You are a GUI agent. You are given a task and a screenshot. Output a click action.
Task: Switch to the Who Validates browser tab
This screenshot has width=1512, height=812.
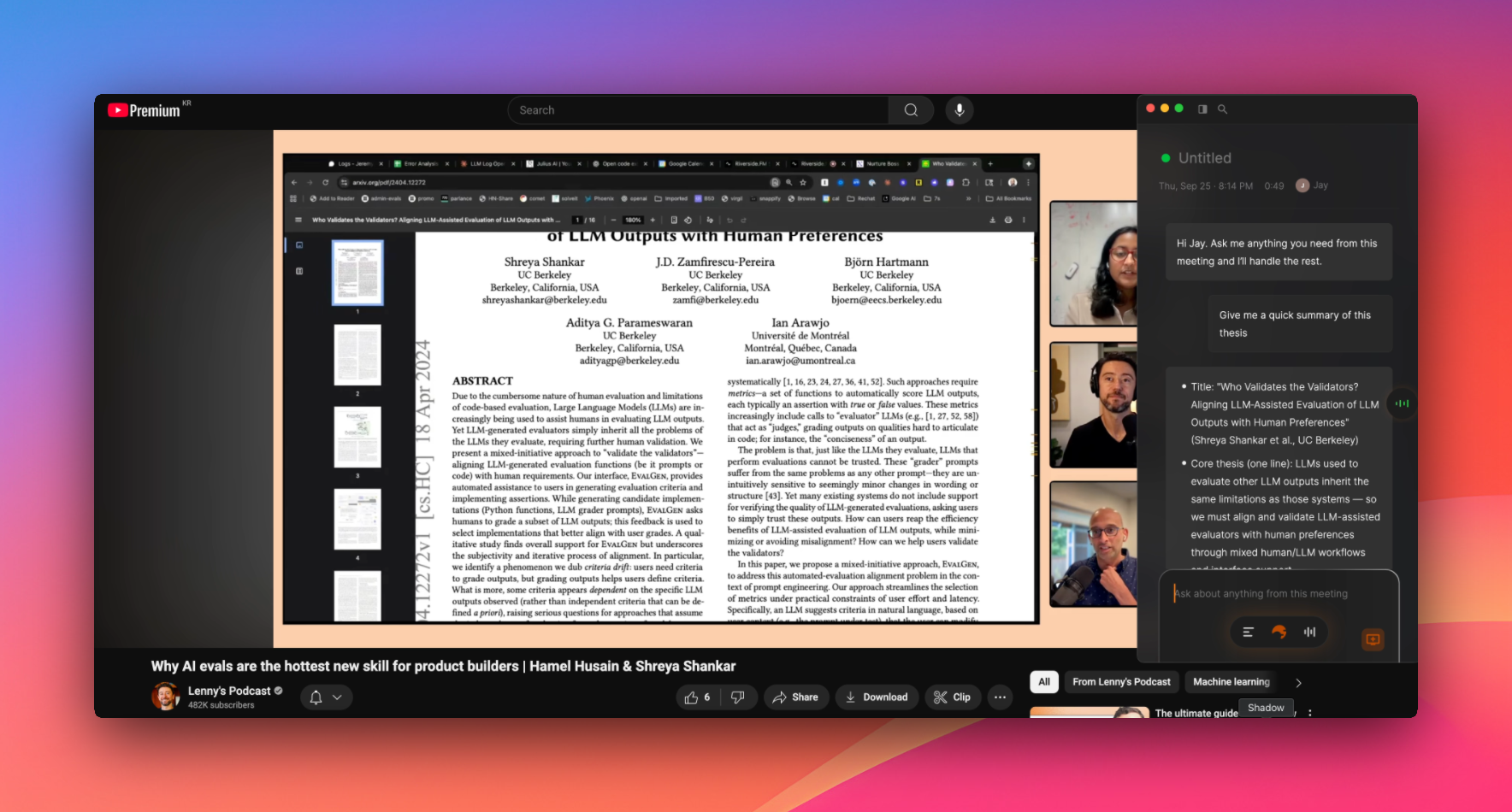(x=949, y=162)
